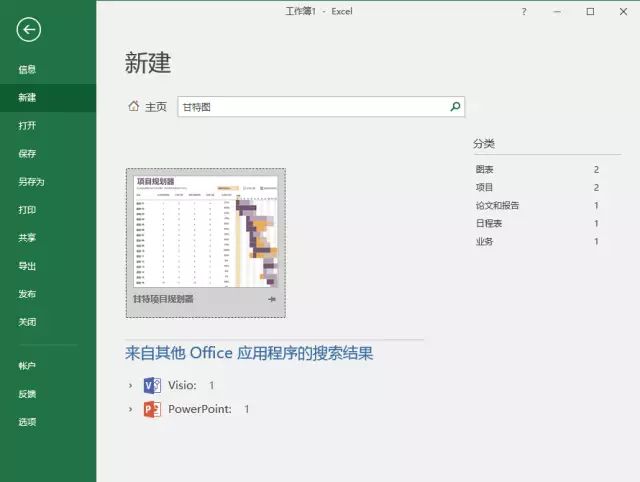Screen dimensions: 640x482
Task: Open the 帐户 page
Action: [48, 366]
